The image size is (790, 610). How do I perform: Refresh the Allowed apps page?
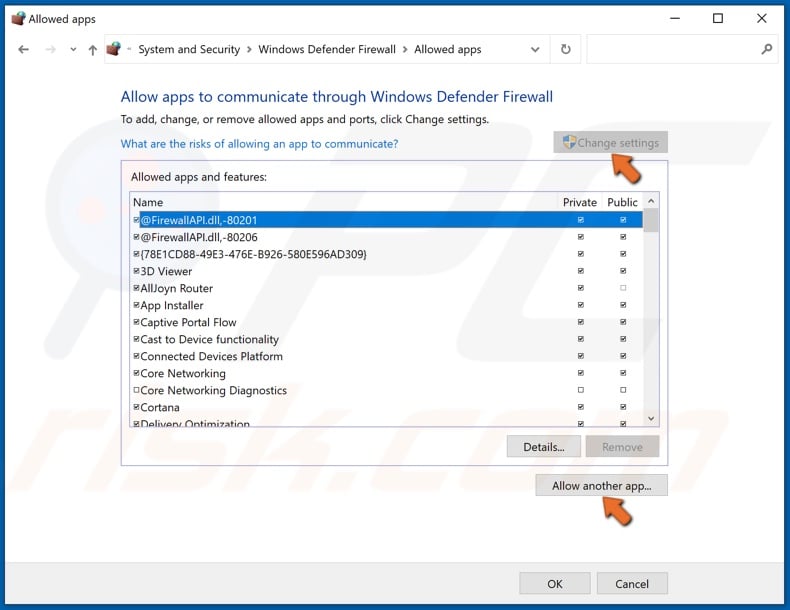(566, 49)
